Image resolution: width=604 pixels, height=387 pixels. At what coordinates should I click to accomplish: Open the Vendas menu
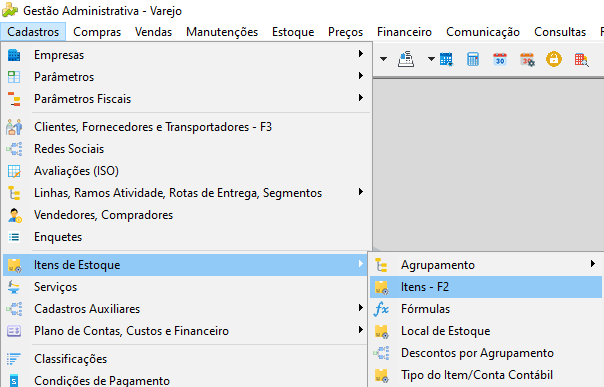click(153, 32)
